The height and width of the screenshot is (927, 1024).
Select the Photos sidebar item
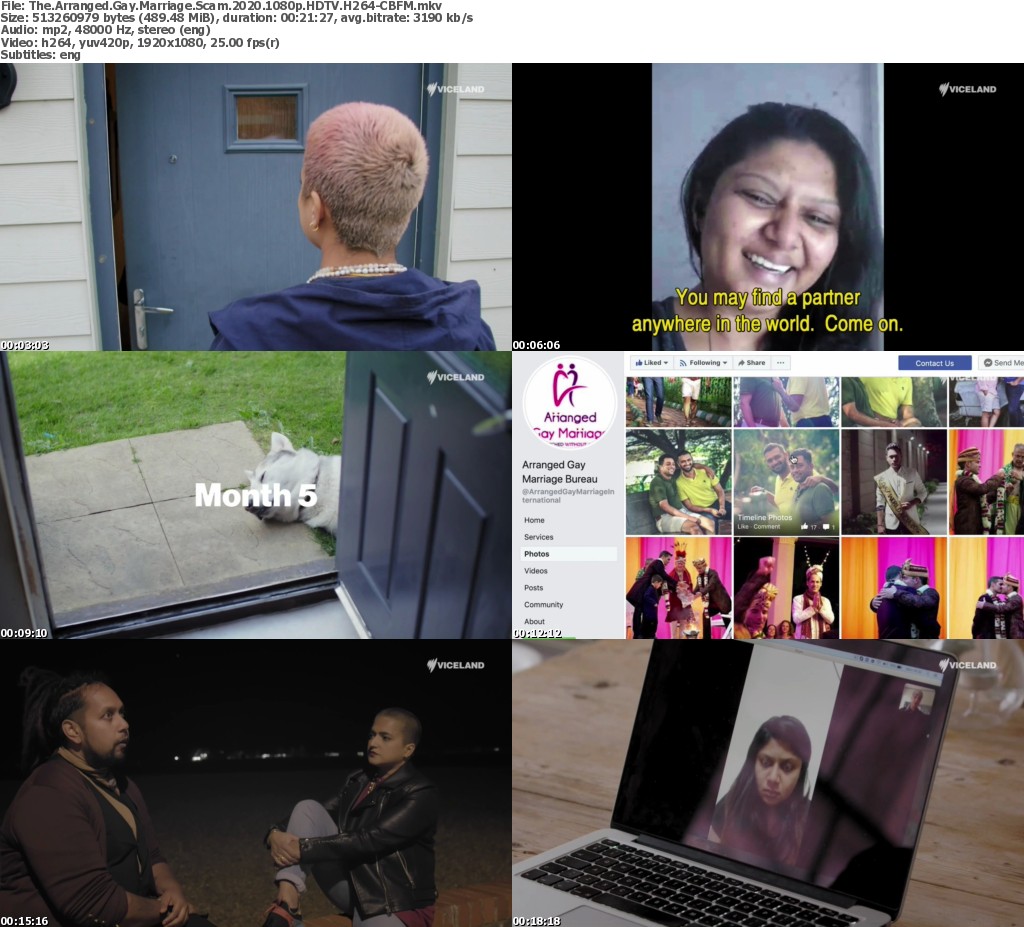pyautogui.click(x=537, y=554)
